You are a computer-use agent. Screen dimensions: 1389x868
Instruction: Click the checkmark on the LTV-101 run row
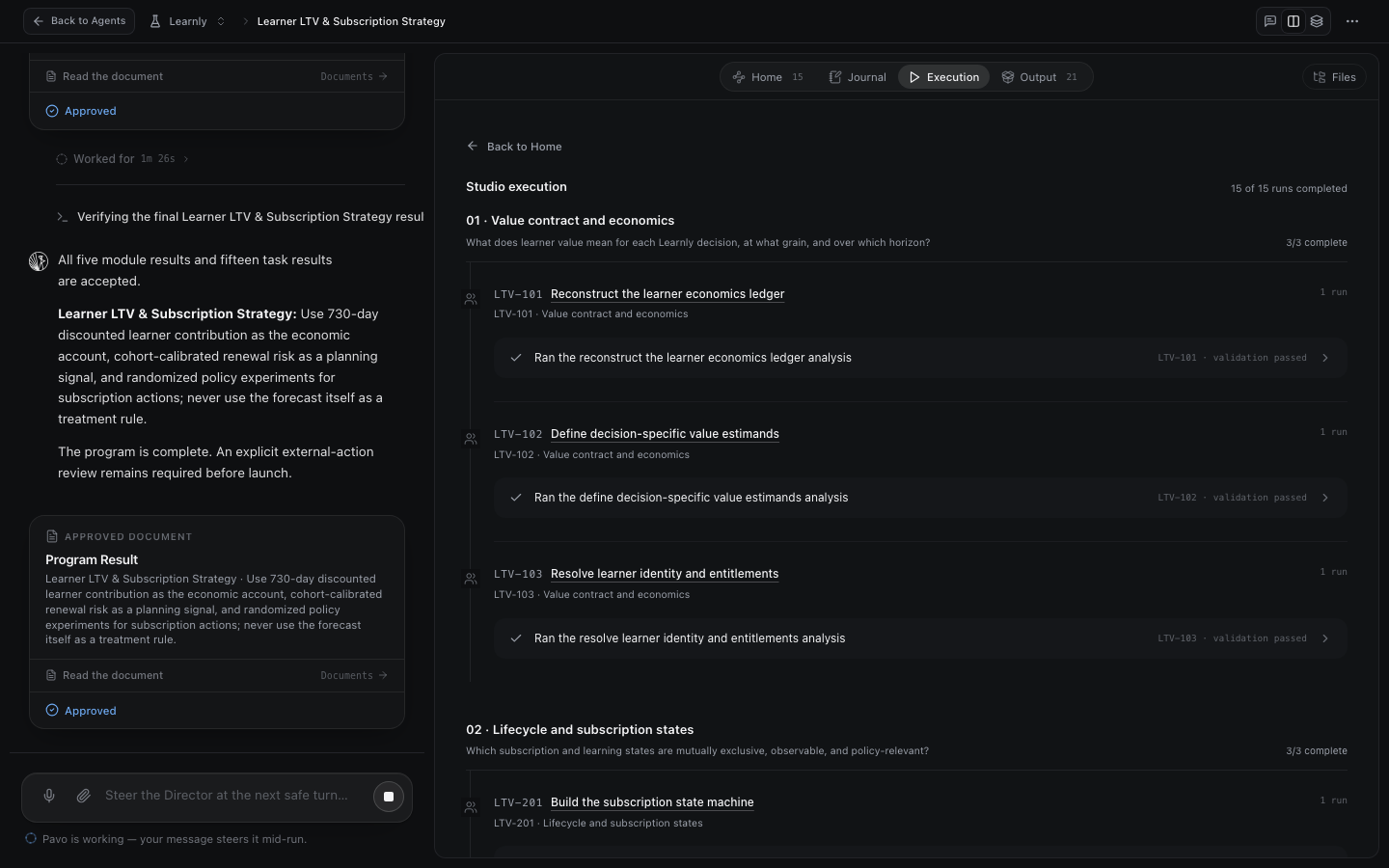[x=516, y=358]
